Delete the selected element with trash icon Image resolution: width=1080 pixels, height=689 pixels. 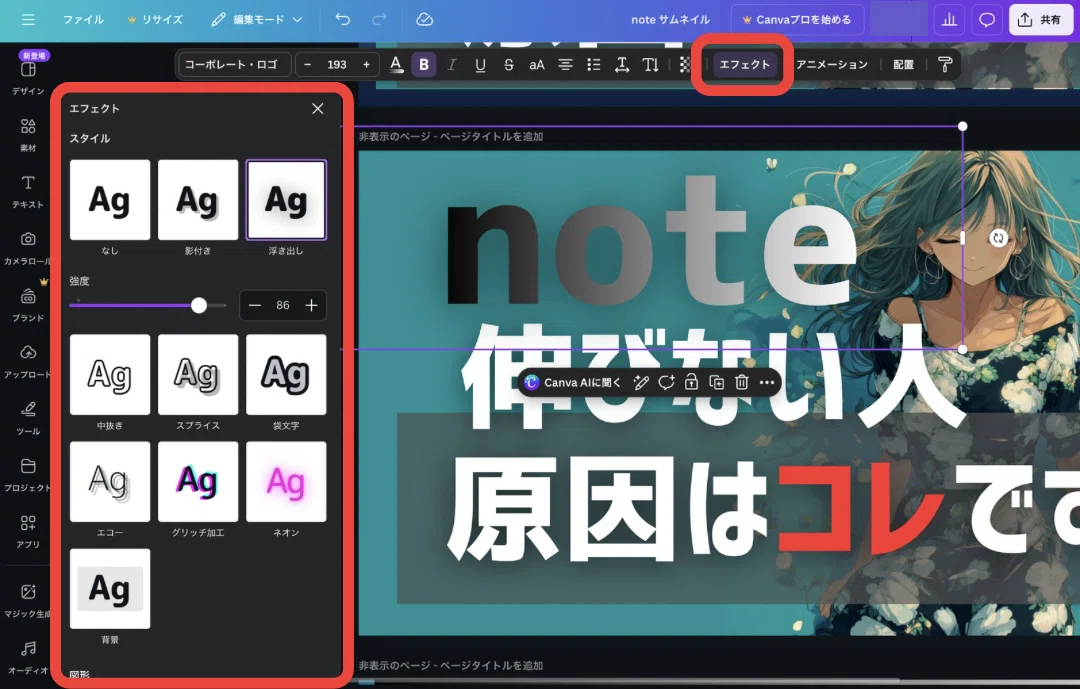pos(741,382)
